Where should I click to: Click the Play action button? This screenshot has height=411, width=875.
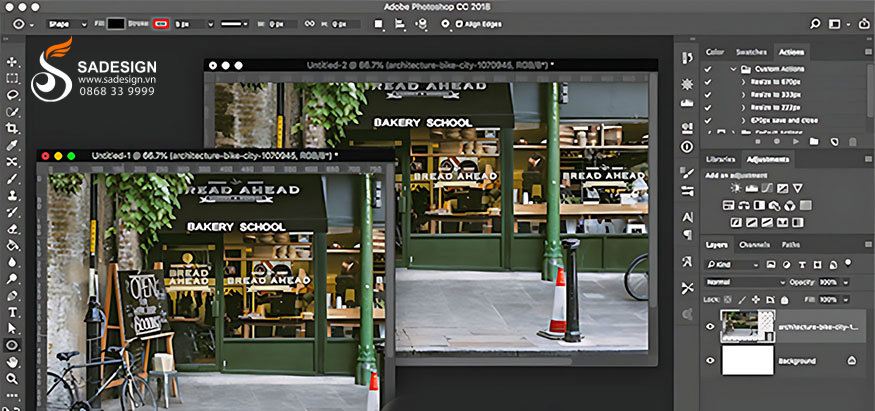[x=796, y=142]
